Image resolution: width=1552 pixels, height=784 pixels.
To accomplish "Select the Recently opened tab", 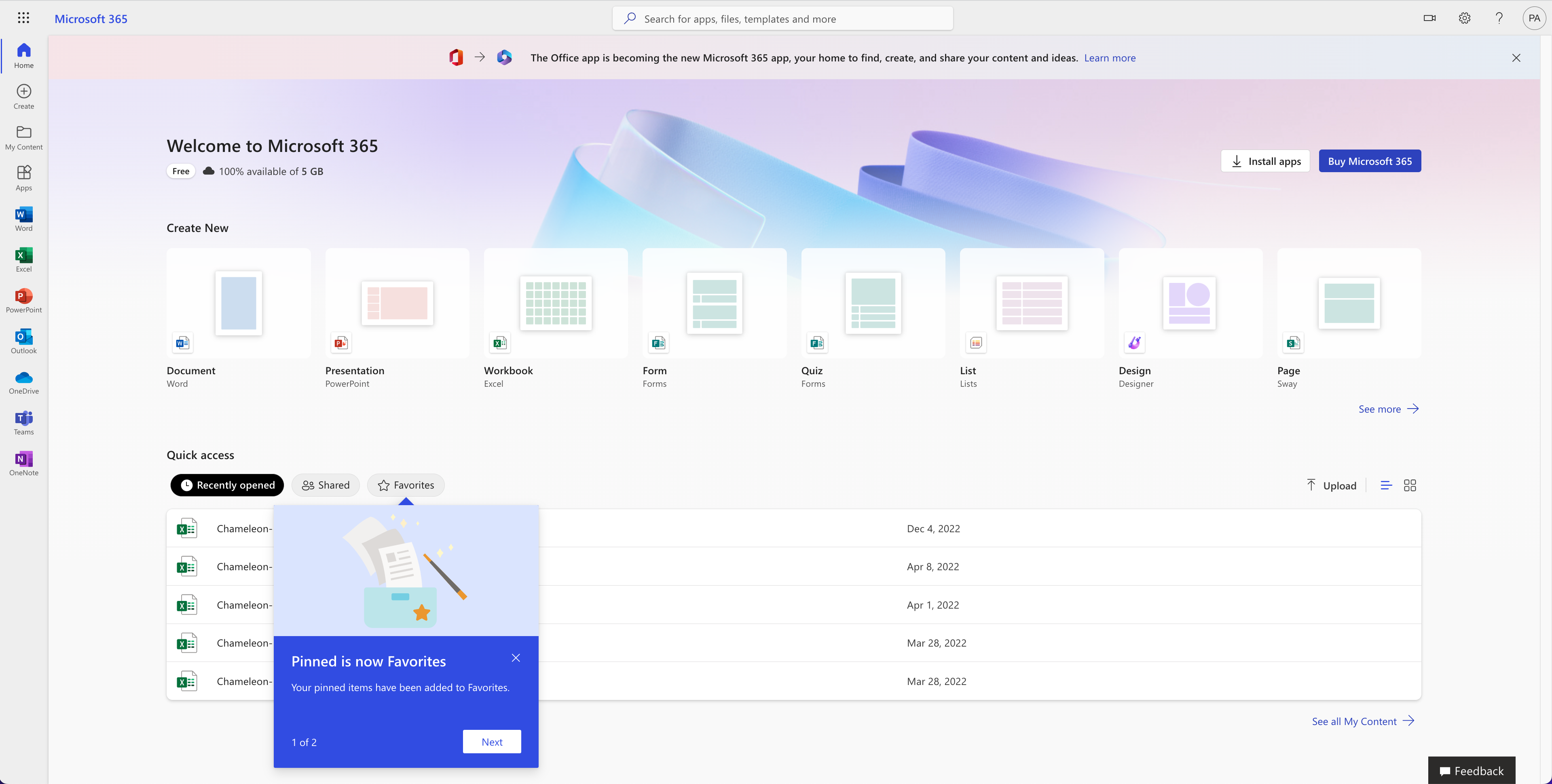I will [227, 485].
